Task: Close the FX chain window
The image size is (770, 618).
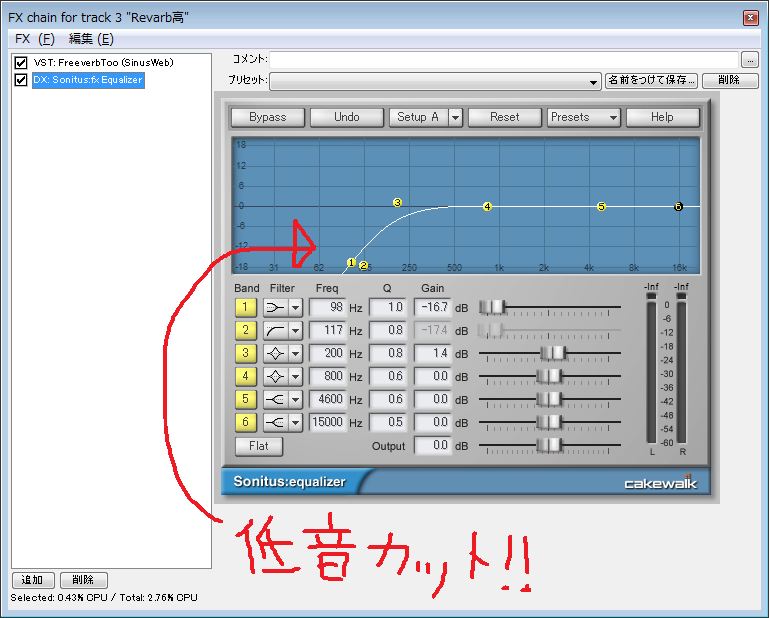Action: [750, 18]
